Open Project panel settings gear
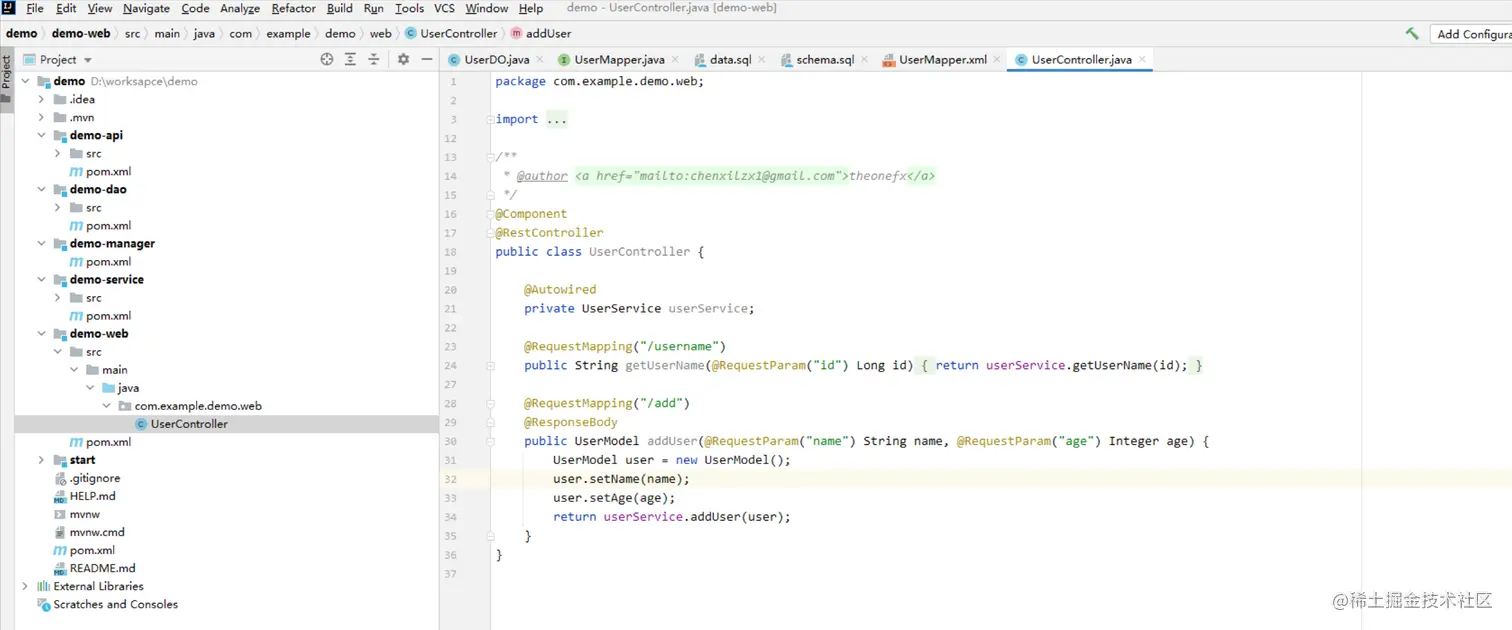The height and width of the screenshot is (630, 1512). 403,59
